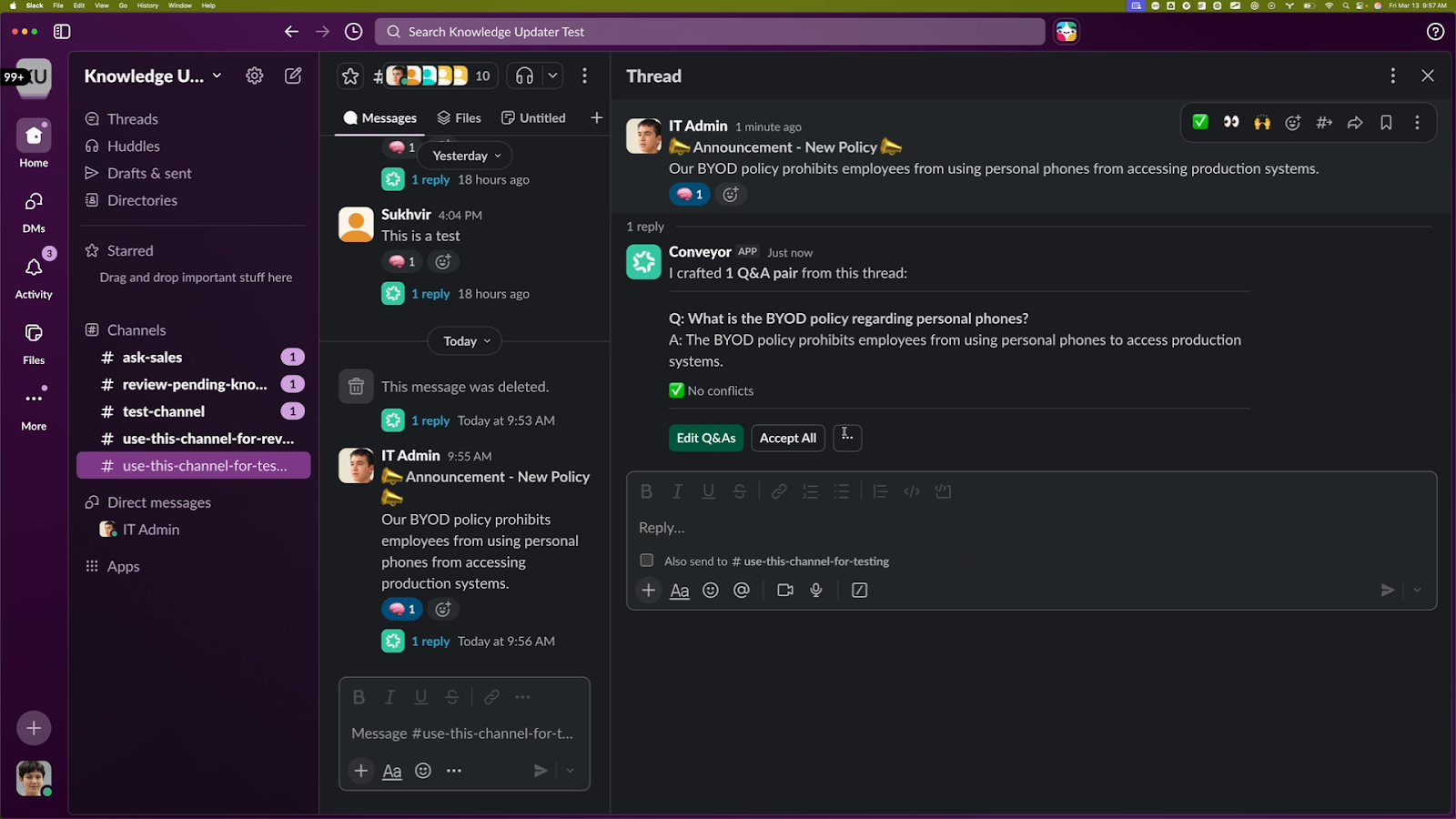Click the Accept All button
This screenshot has width=1456, height=819.
(788, 438)
